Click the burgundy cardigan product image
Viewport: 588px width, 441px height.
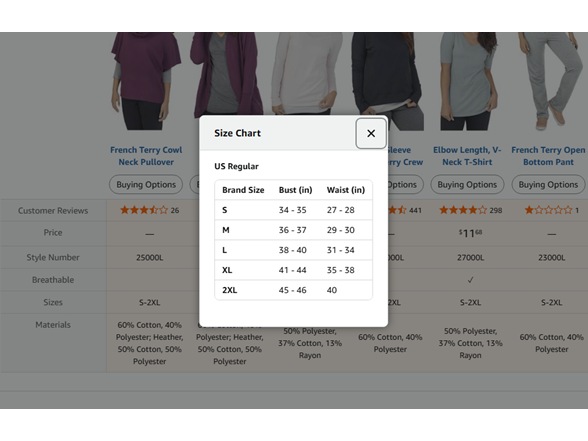coord(226,74)
